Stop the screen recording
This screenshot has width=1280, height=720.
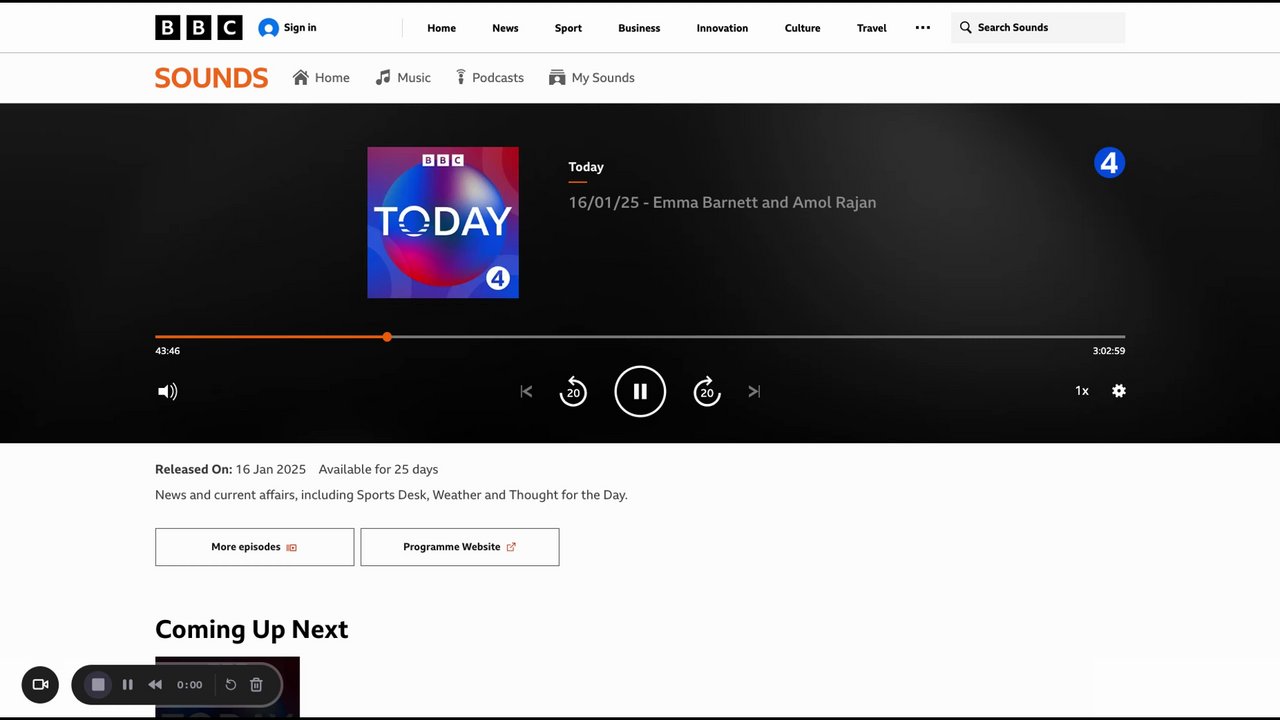(x=98, y=685)
